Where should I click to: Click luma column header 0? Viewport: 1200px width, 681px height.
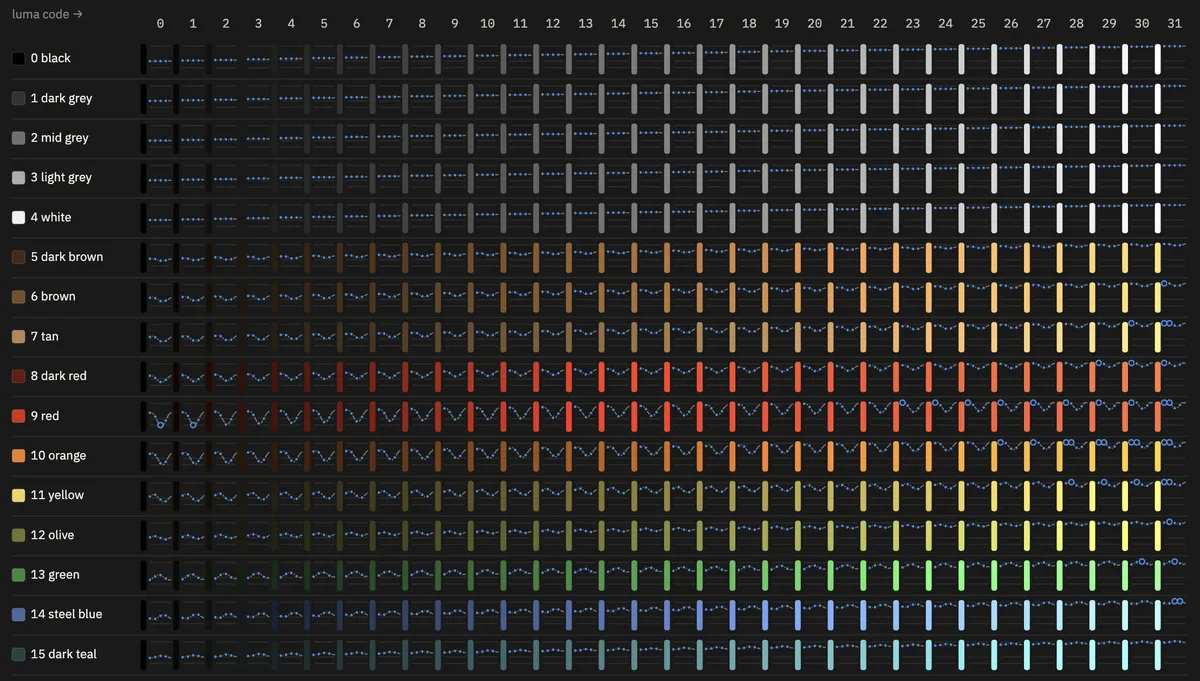click(160, 23)
